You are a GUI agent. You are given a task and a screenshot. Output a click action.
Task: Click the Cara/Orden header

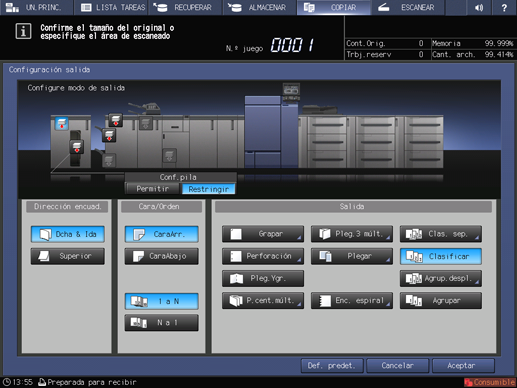click(x=162, y=207)
